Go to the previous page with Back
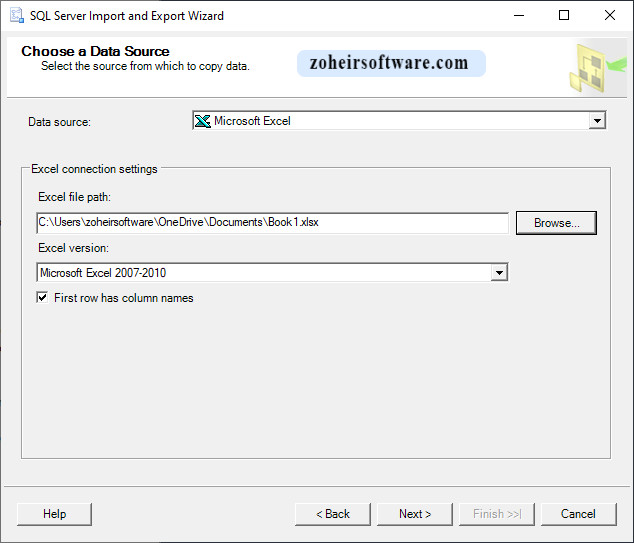Screen dimensions: 634x543 point(332,514)
